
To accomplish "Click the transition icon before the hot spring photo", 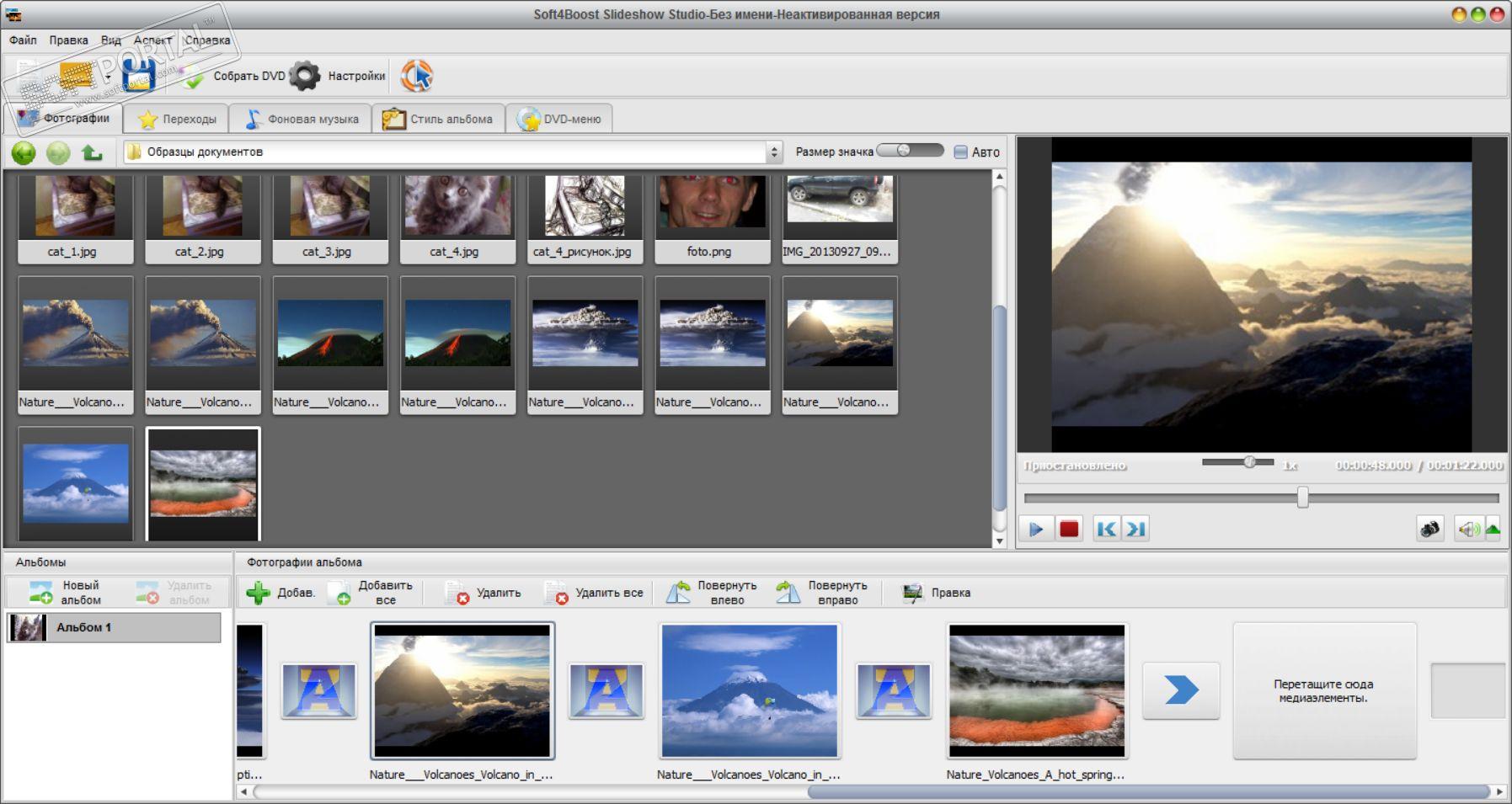I will pyautogui.click(x=894, y=690).
